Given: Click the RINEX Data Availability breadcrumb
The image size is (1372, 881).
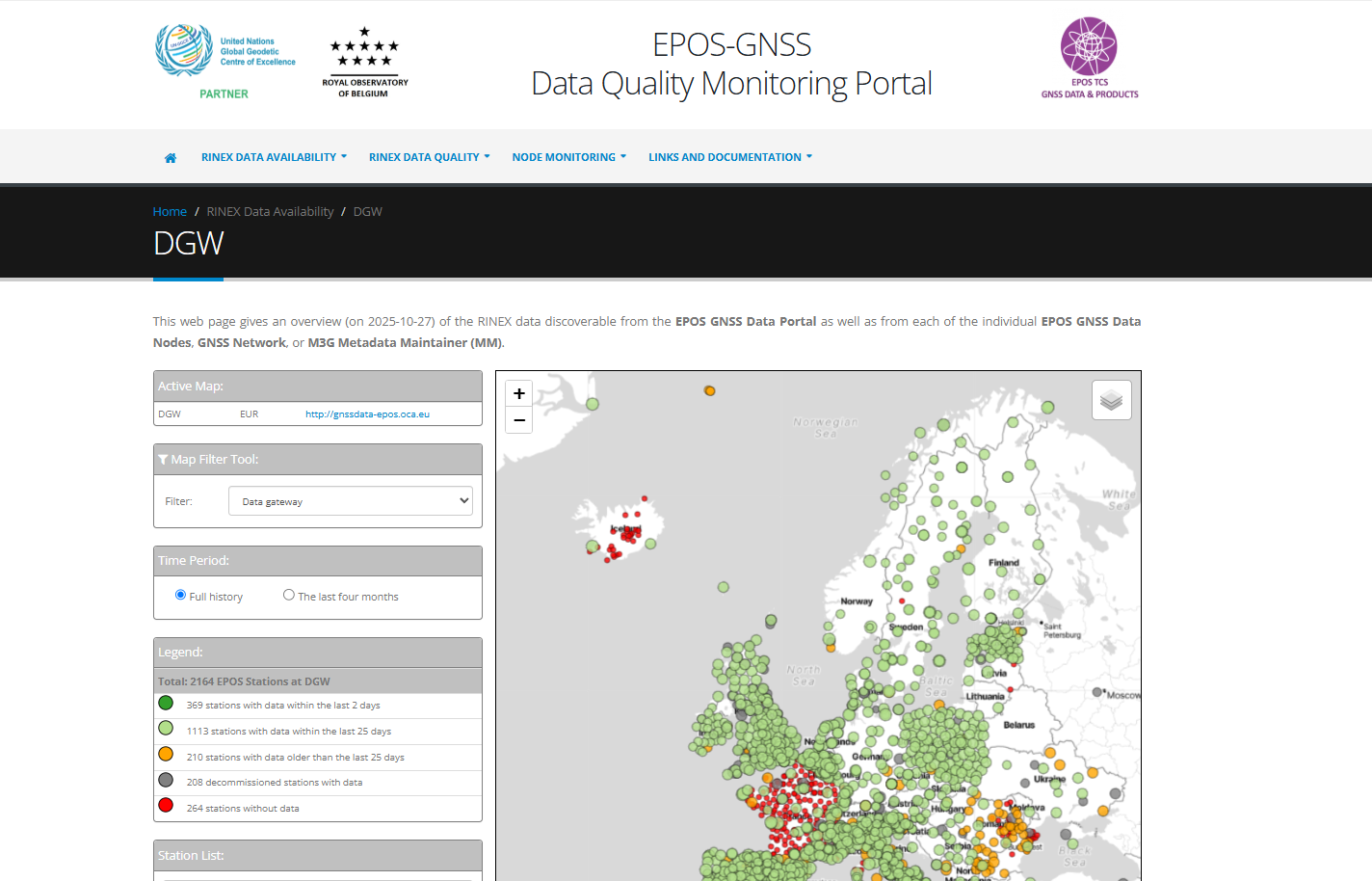Looking at the screenshot, I should coord(270,211).
